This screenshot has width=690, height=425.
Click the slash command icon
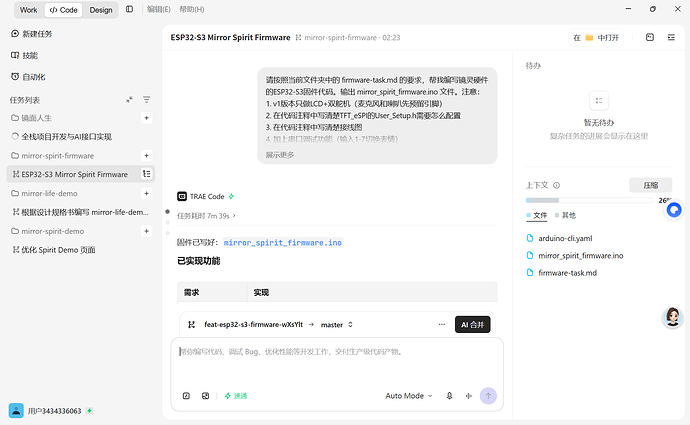[x=186, y=396]
